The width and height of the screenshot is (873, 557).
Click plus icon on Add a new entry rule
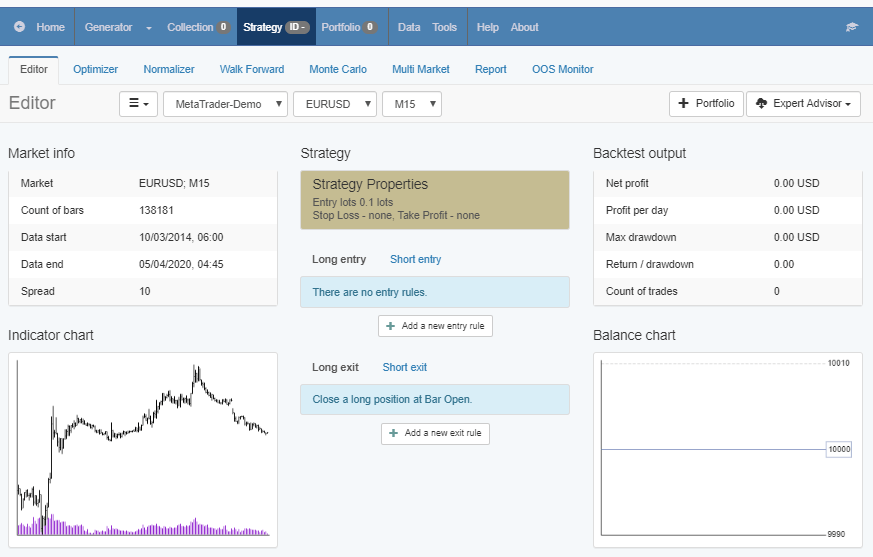393,326
